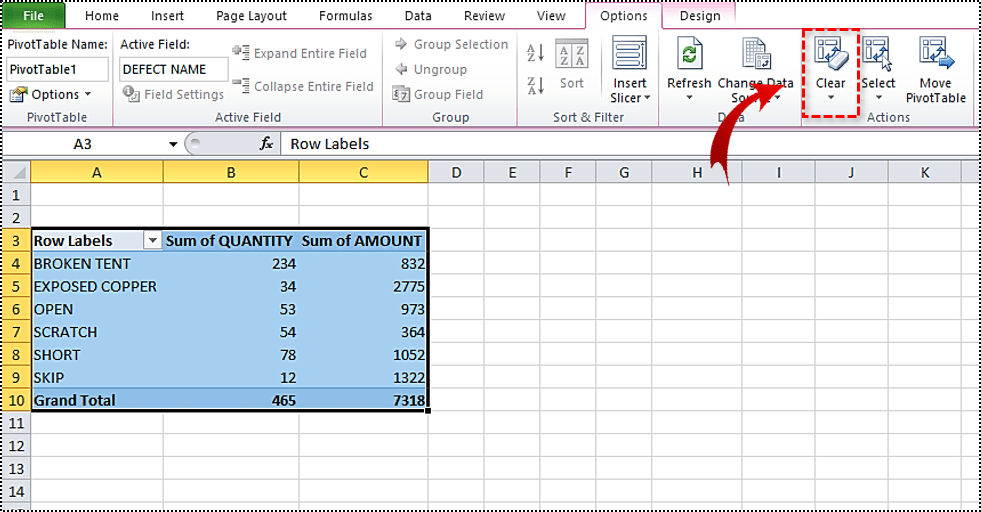Open the PivotTable Options dropdown
981x512 pixels.
pyautogui.click(x=50, y=94)
